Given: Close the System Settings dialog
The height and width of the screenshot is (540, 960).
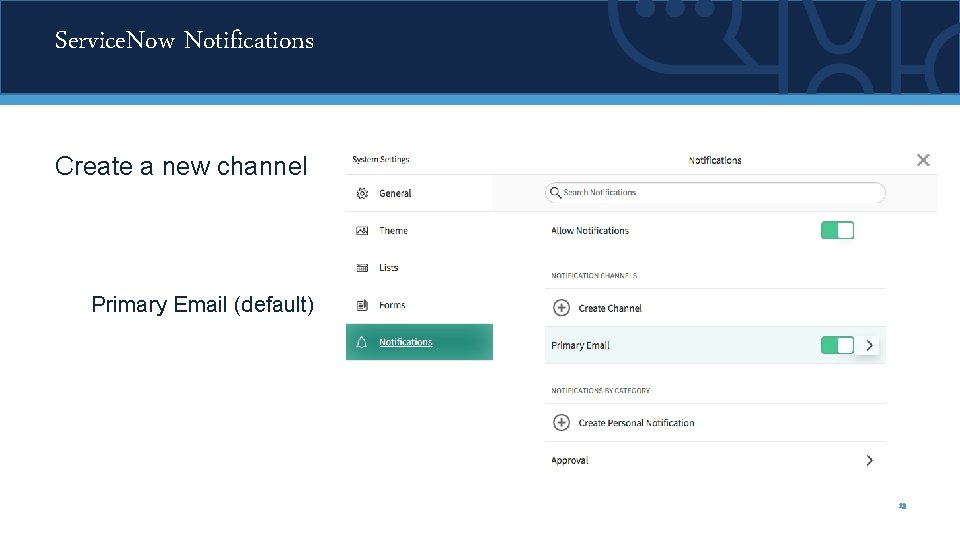Looking at the screenshot, I should coord(923,160).
